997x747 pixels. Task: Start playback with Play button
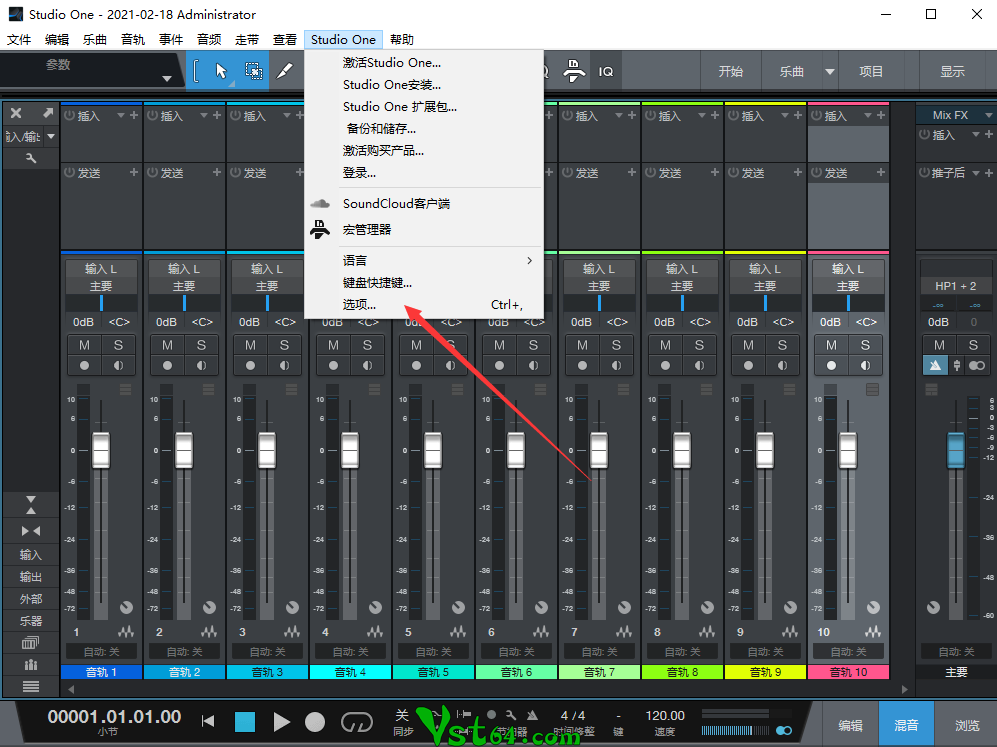[281, 722]
